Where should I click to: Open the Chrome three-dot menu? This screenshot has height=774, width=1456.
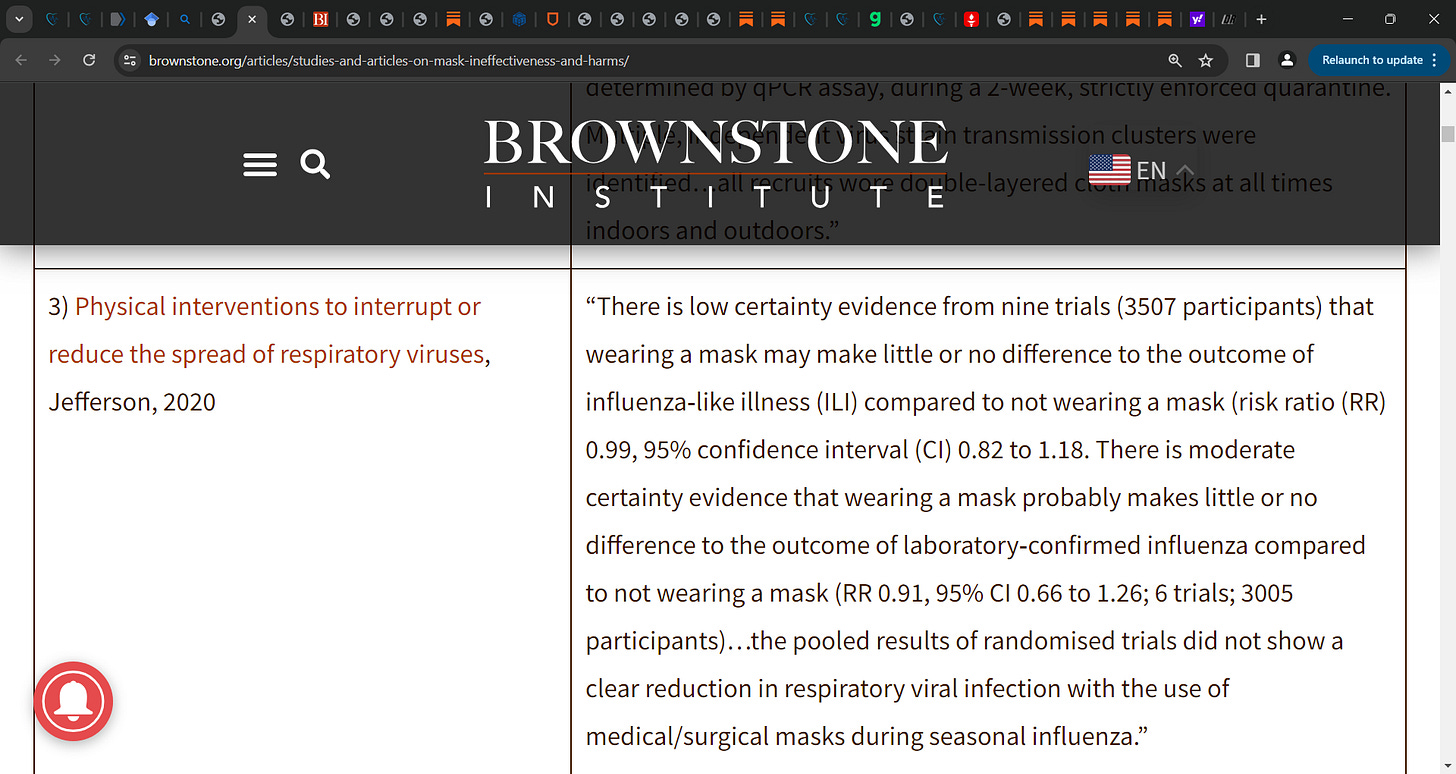[x=1436, y=60]
